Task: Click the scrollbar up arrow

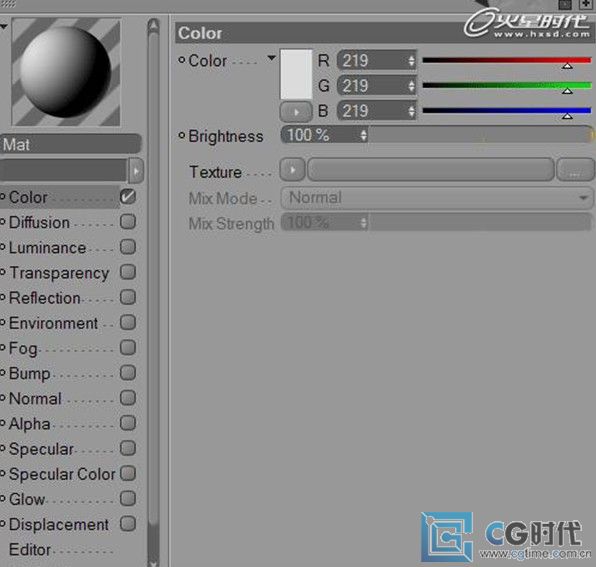Action: pos(154,25)
